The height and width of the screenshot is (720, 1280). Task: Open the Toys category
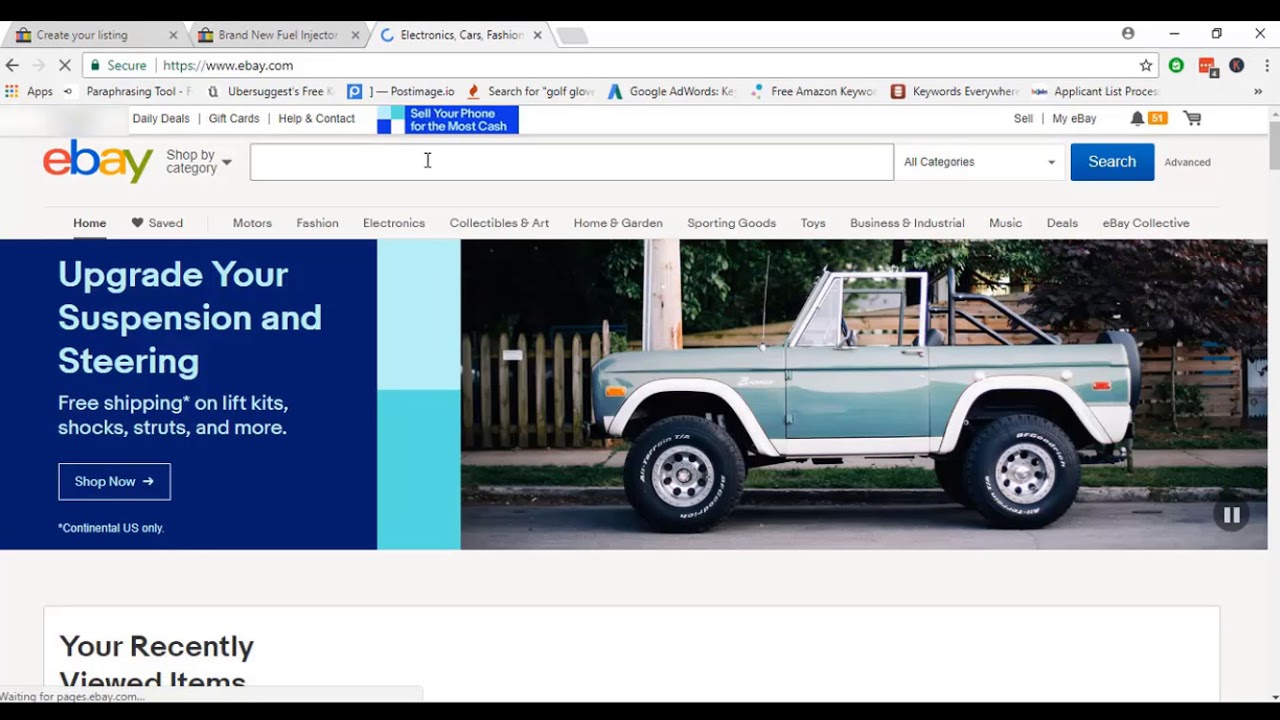(813, 223)
